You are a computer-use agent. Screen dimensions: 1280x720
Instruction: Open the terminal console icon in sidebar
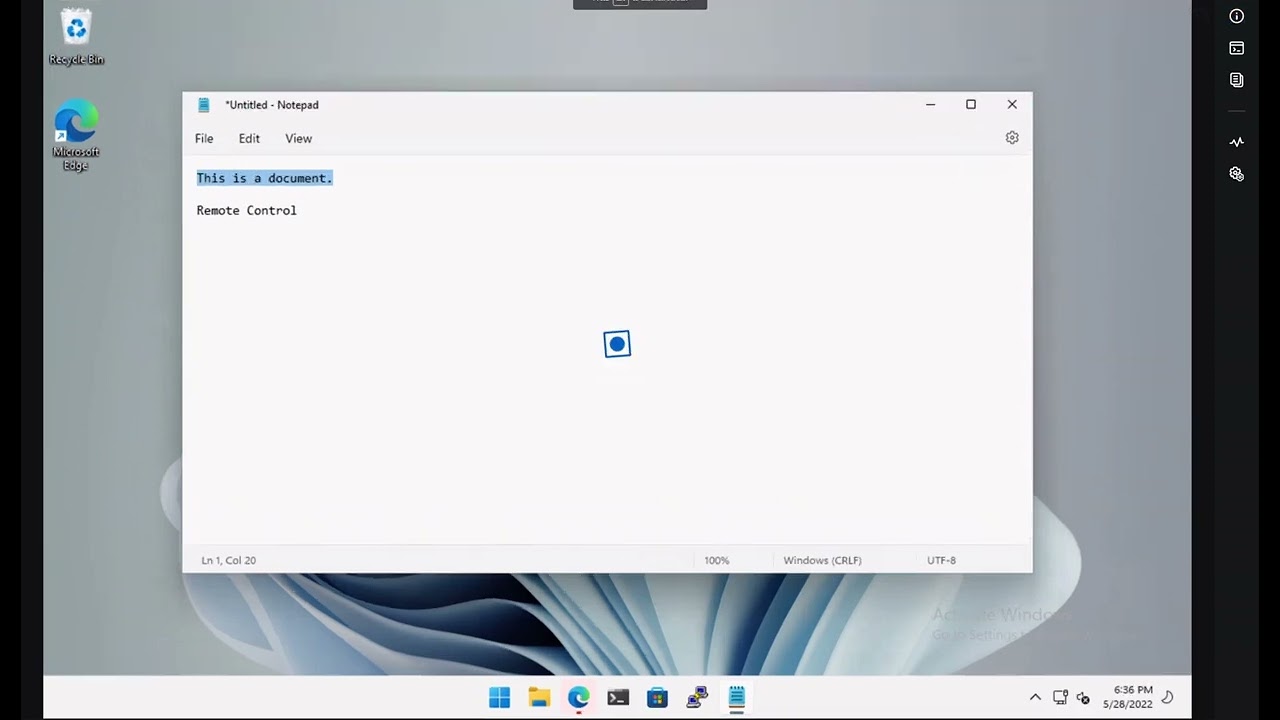1237,48
